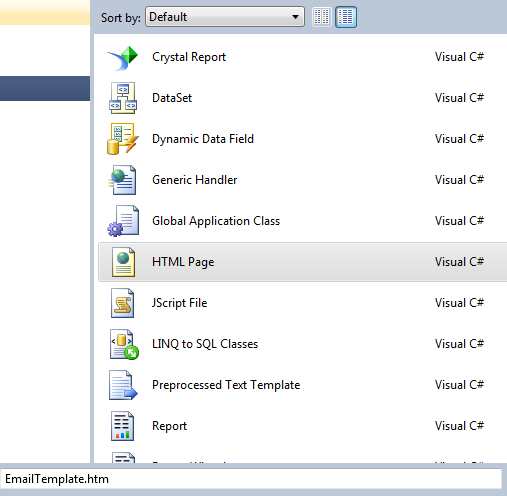
Task: Click the HTML Page globe icon
Action: 123,262
